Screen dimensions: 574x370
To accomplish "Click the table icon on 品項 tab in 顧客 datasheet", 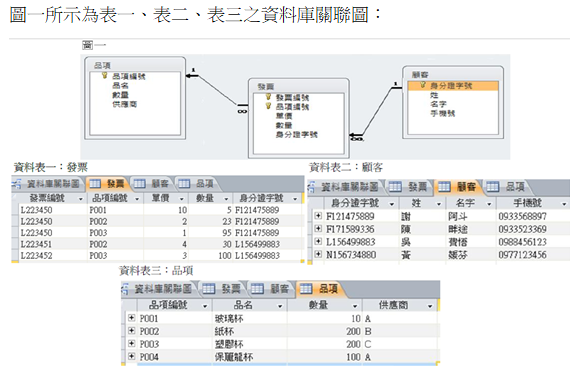I will (x=492, y=187).
